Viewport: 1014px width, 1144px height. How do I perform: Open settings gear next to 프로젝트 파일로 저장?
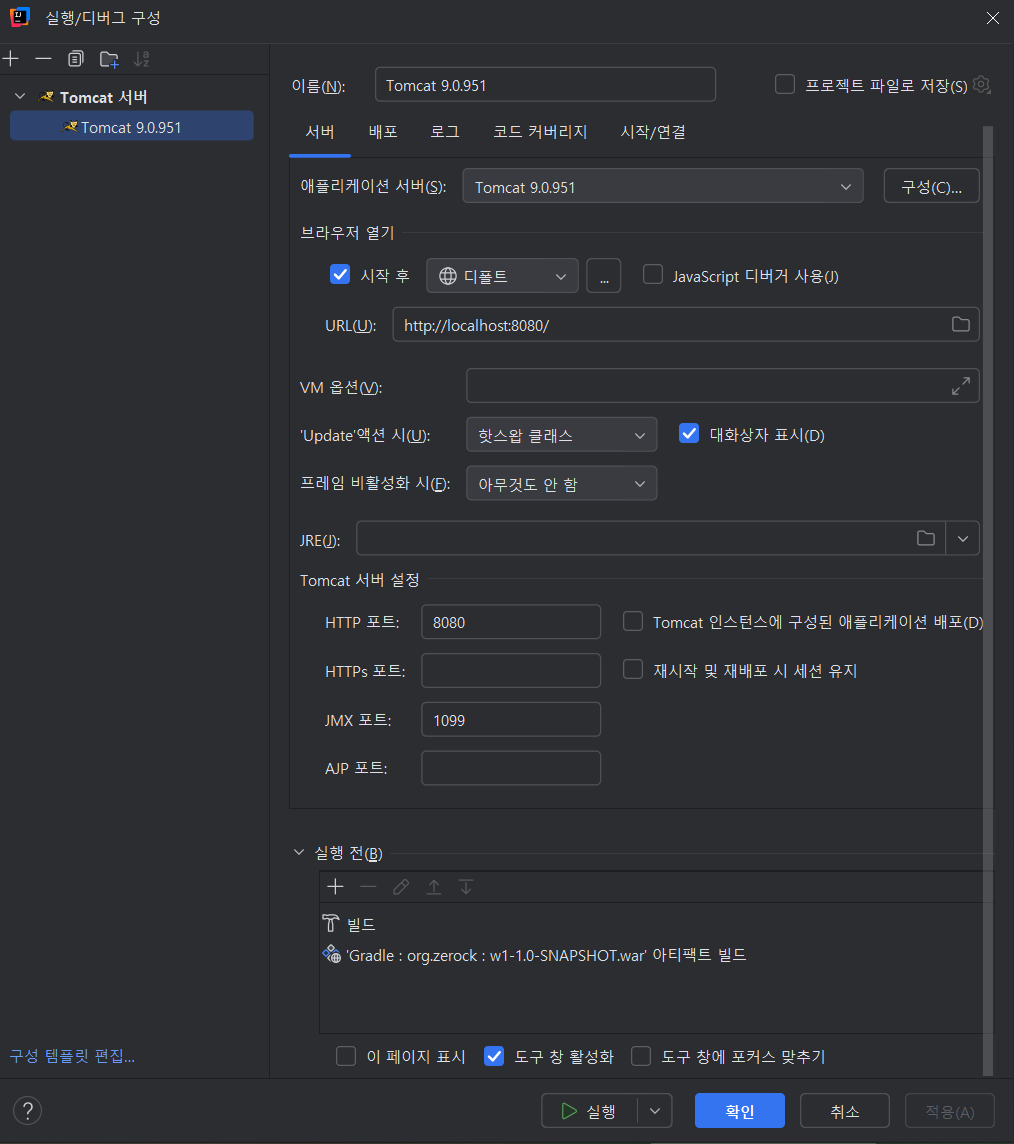click(x=982, y=85)
